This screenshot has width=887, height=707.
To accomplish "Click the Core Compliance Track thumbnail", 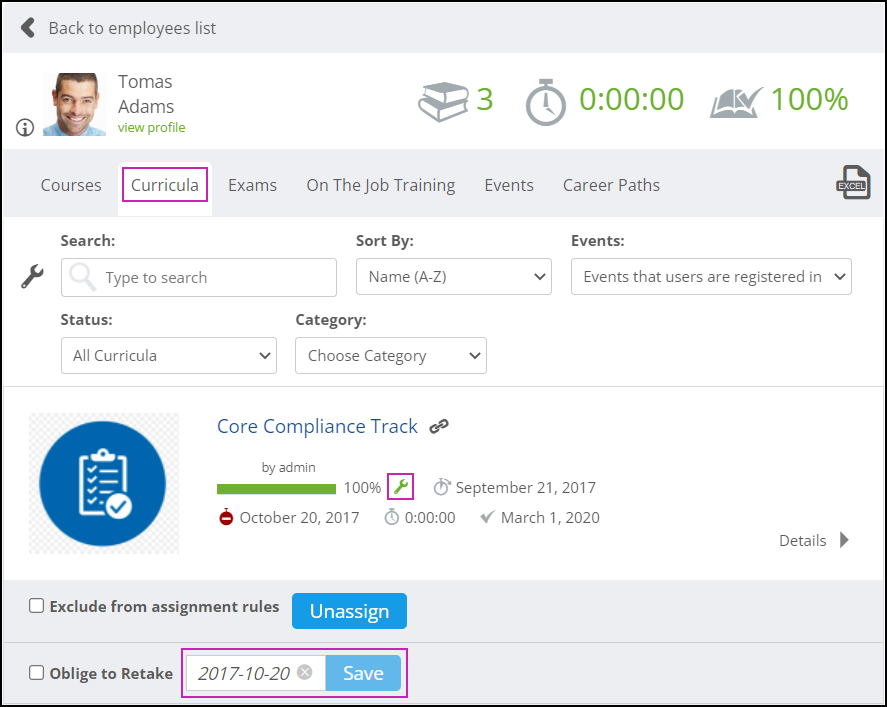I will point(104,483).
